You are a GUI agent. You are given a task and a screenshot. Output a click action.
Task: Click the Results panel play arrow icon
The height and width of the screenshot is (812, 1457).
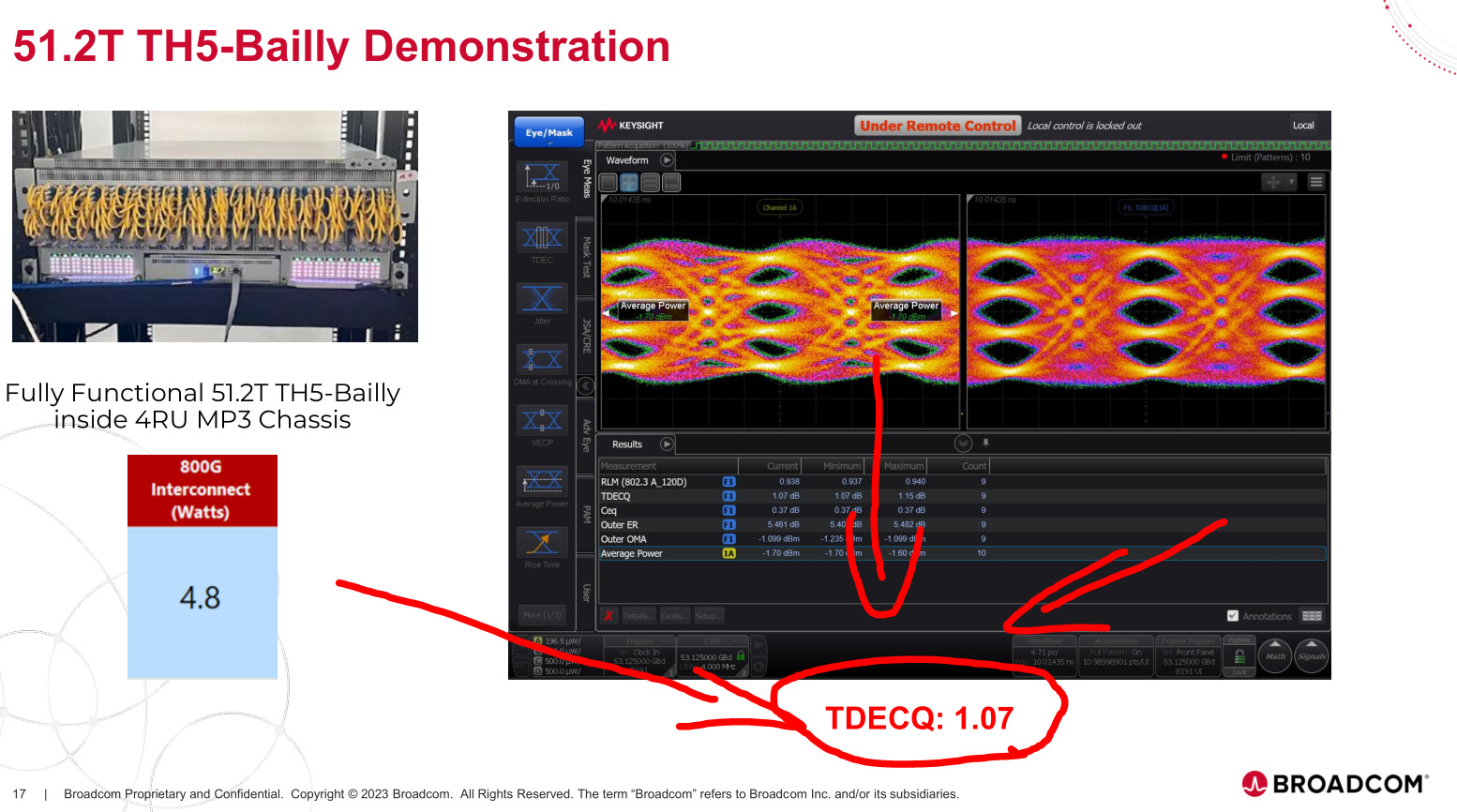click(x=667, y=444)
